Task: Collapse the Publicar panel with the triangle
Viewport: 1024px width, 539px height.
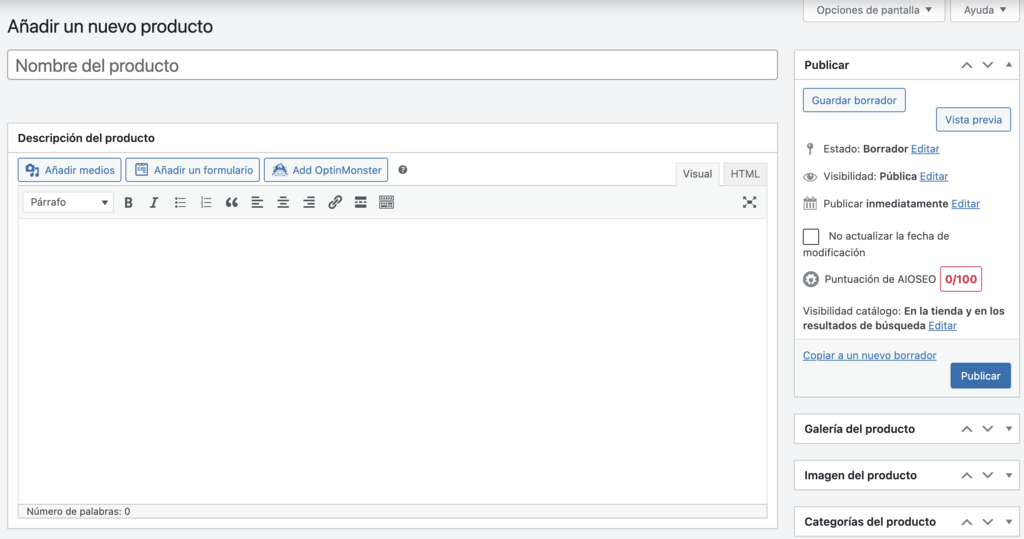Action: coord(1009,65)
